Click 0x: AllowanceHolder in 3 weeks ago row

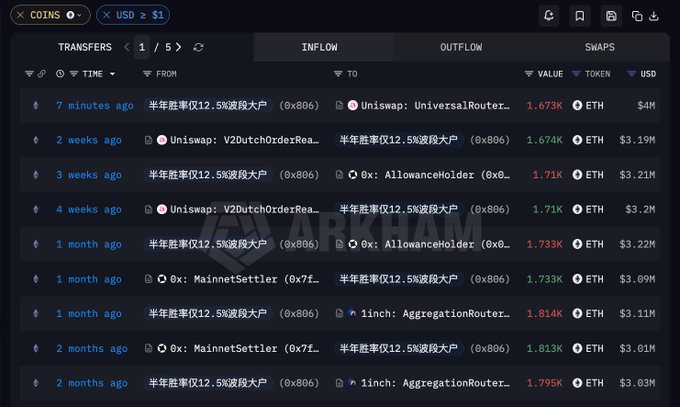click(435, 175)
